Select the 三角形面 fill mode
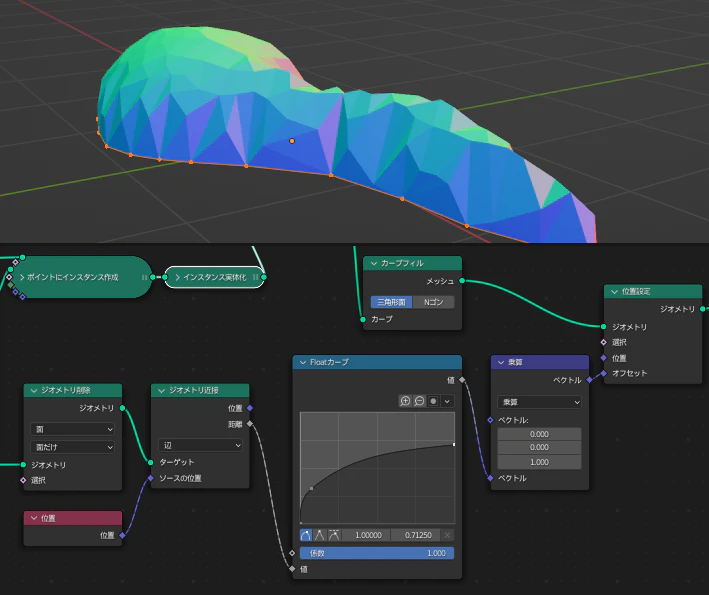The height and width of the screenshot is (595, 709). tap(392, 302)
